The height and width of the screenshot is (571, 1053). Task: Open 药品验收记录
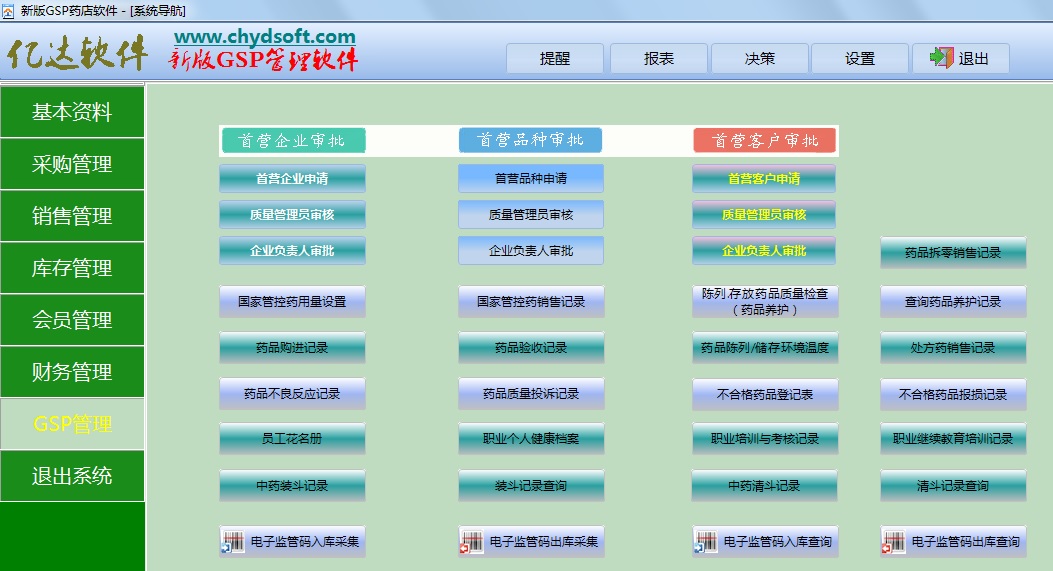click(x=531, y=347)
